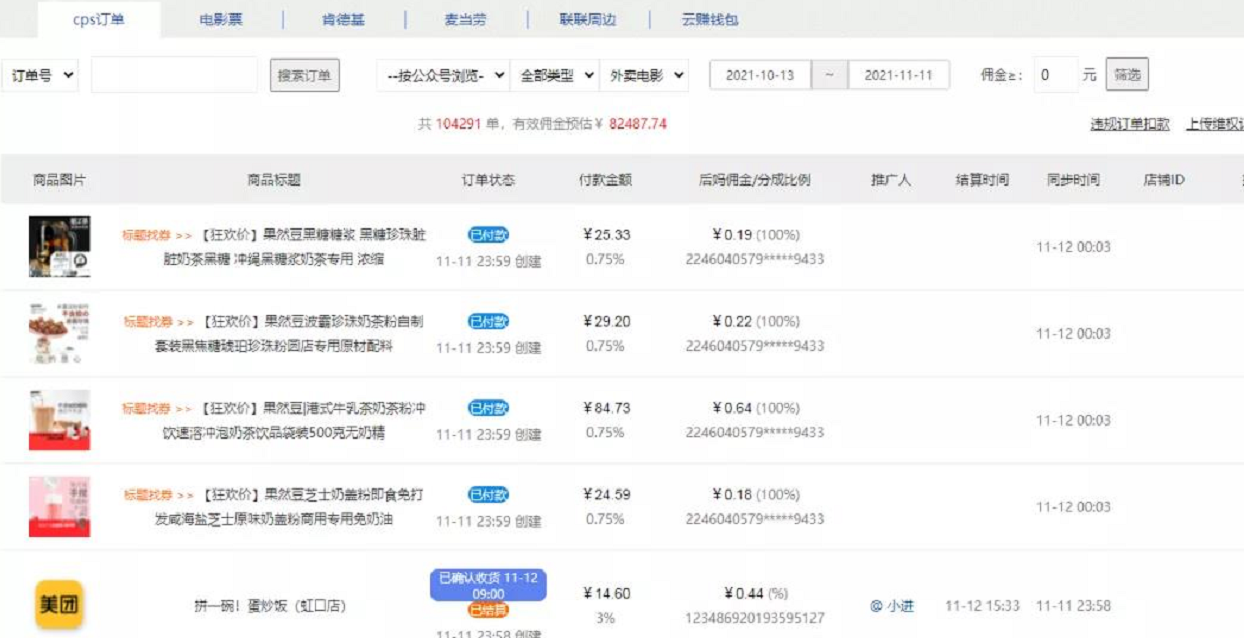Open the 外卖电影 category dropdown

pyautogui.click(x=644, y=76)
